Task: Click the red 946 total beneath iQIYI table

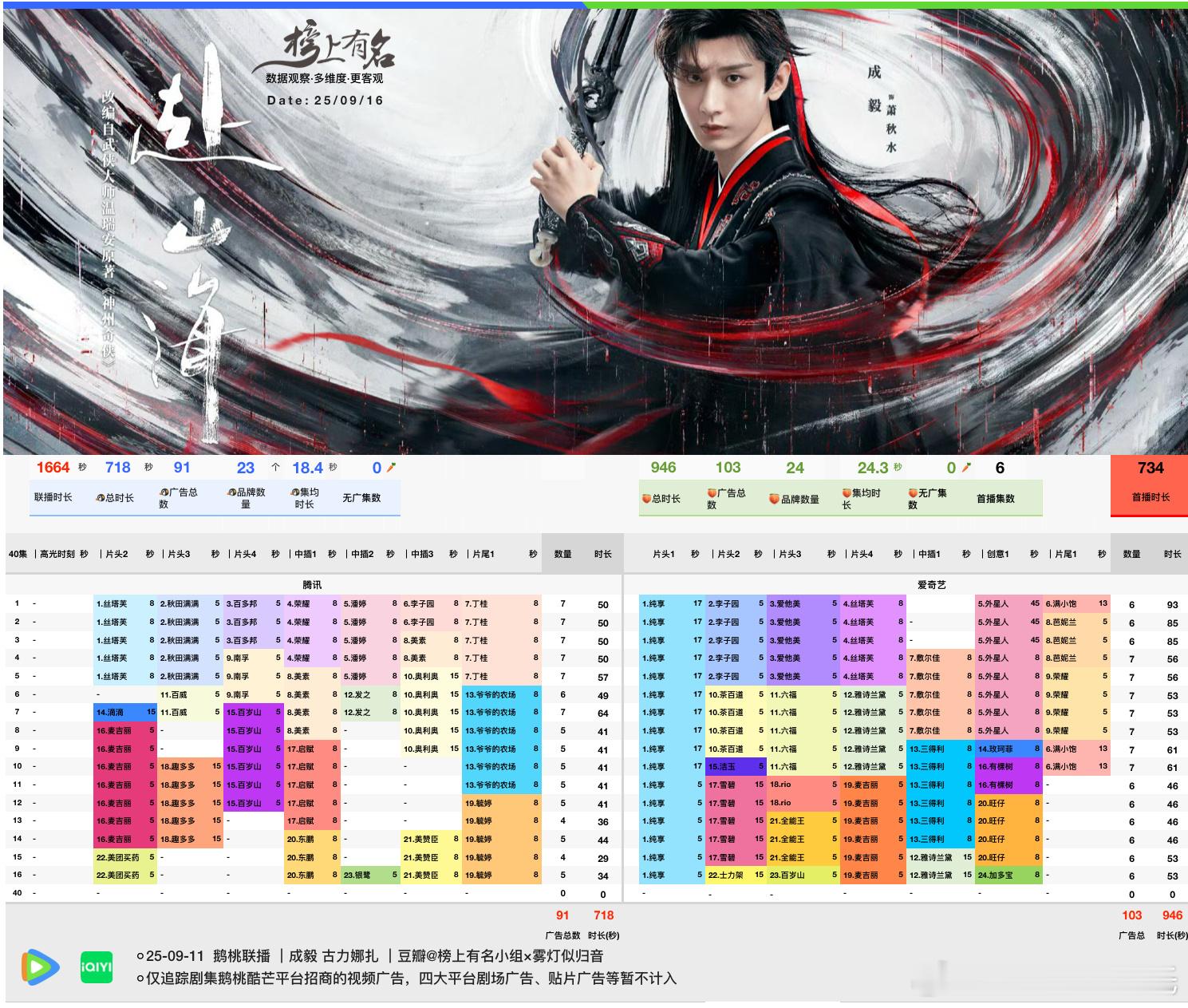Action: [x=1172, y=915]
